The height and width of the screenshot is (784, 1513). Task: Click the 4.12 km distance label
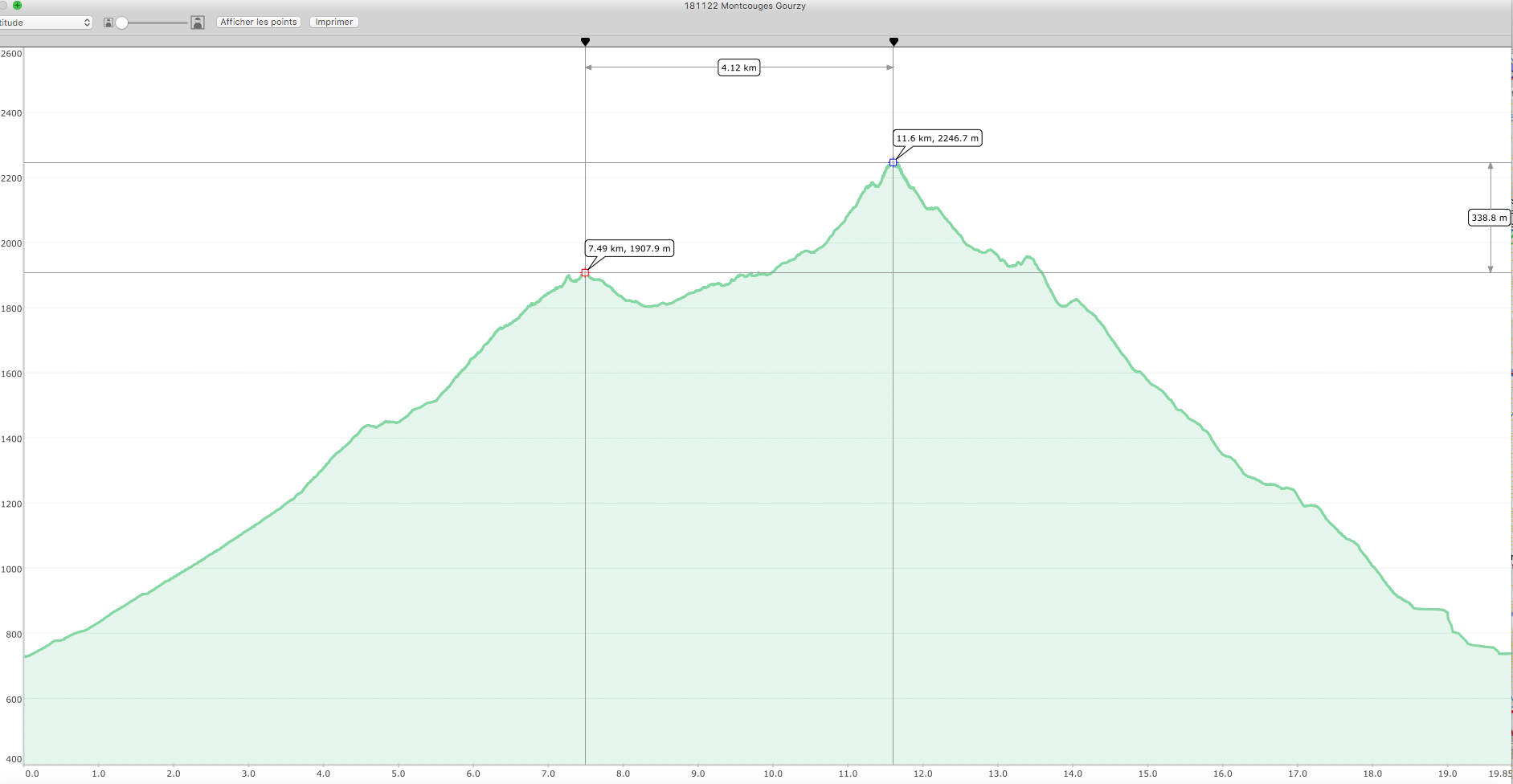738,68
